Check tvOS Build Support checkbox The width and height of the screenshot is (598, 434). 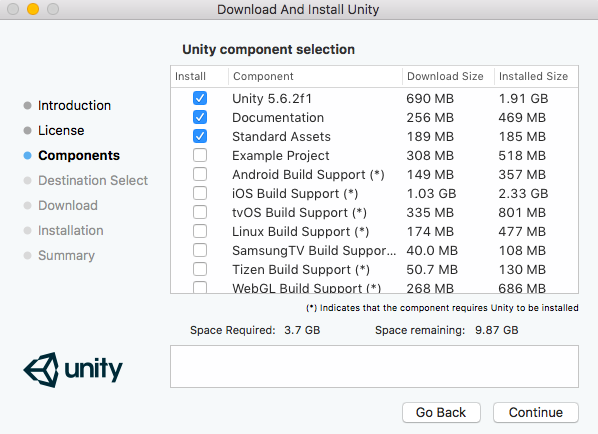(200, 212)
